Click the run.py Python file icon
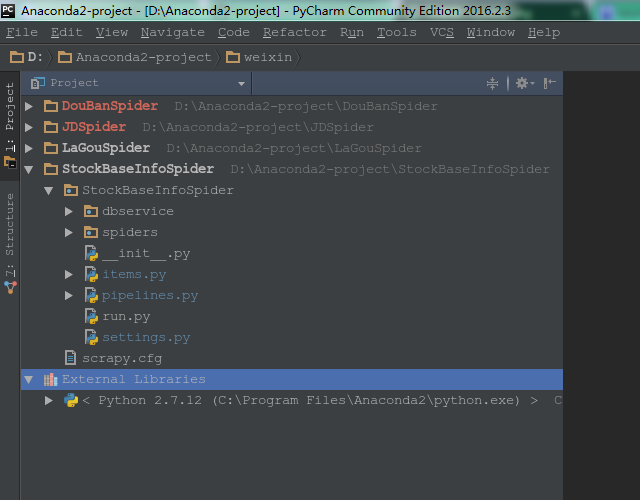This screenshot has height=500, width=640. [91, 316]
